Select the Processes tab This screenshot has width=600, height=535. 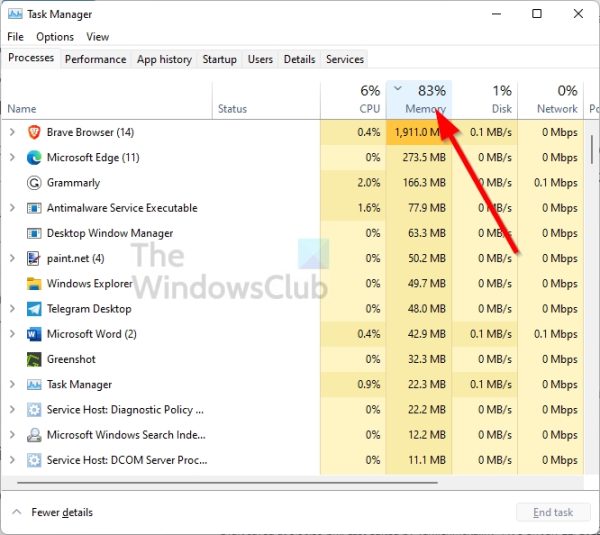pyautogui.click(x=31, y=58)
